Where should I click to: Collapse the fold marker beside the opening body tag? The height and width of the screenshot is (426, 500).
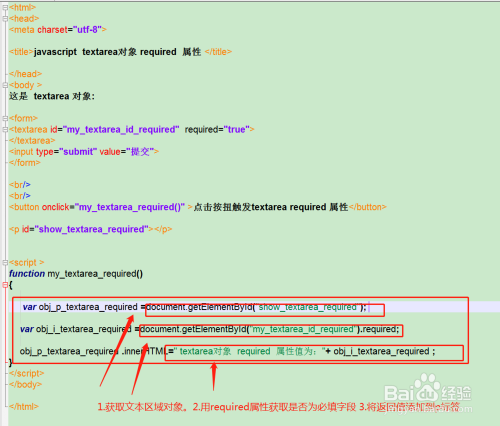coord(5,85)
